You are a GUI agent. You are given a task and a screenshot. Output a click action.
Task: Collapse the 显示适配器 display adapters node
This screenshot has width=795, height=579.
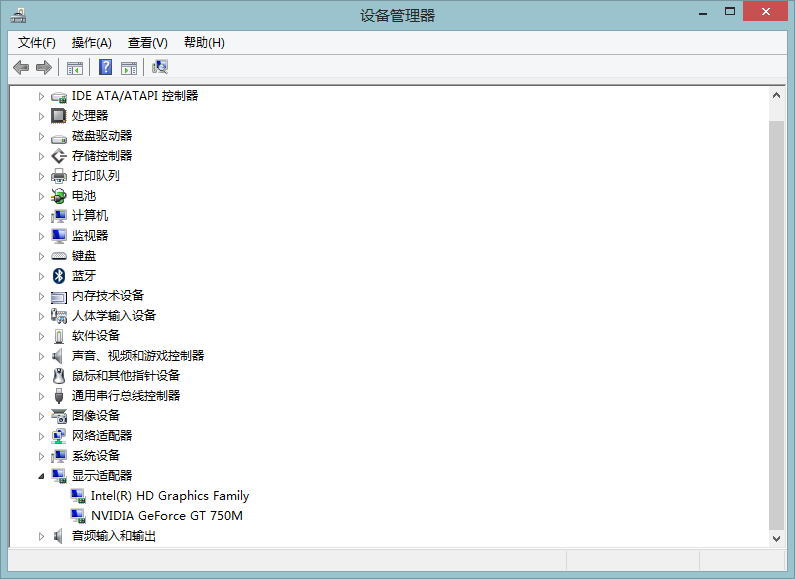coord(41,476)
